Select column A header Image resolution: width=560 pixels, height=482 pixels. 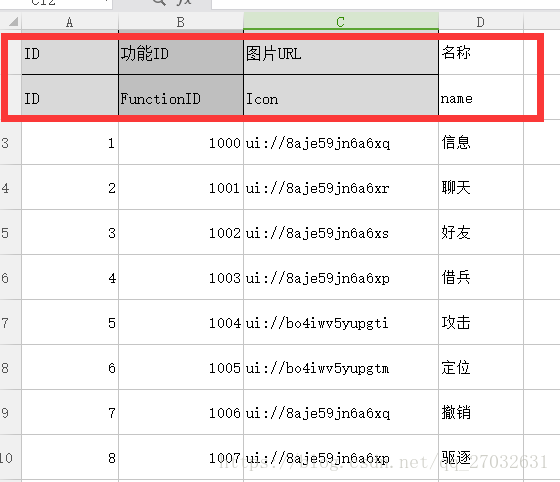[x=70, y=22]
